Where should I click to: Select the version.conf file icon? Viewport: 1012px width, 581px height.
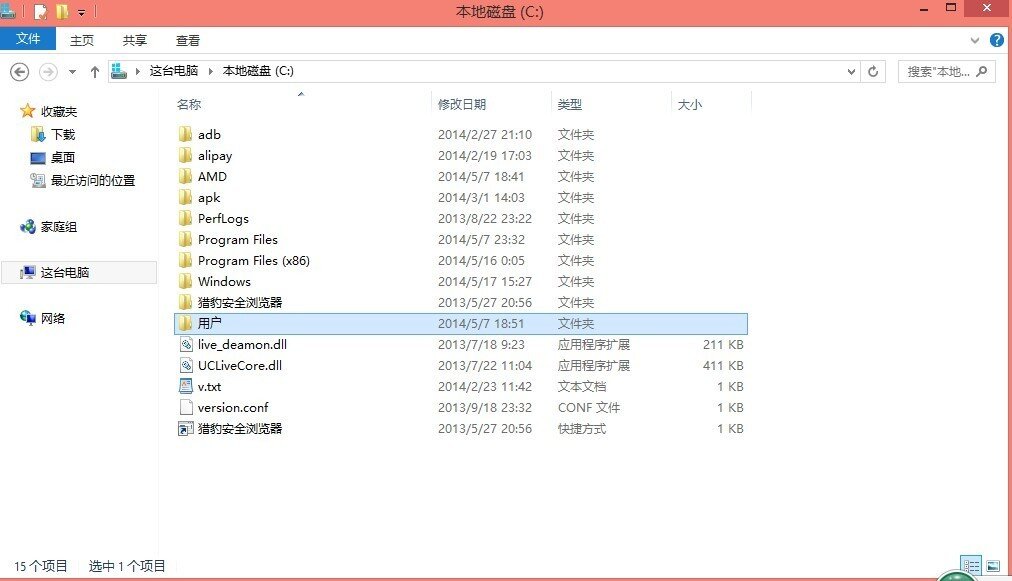(x=186, y=407)
